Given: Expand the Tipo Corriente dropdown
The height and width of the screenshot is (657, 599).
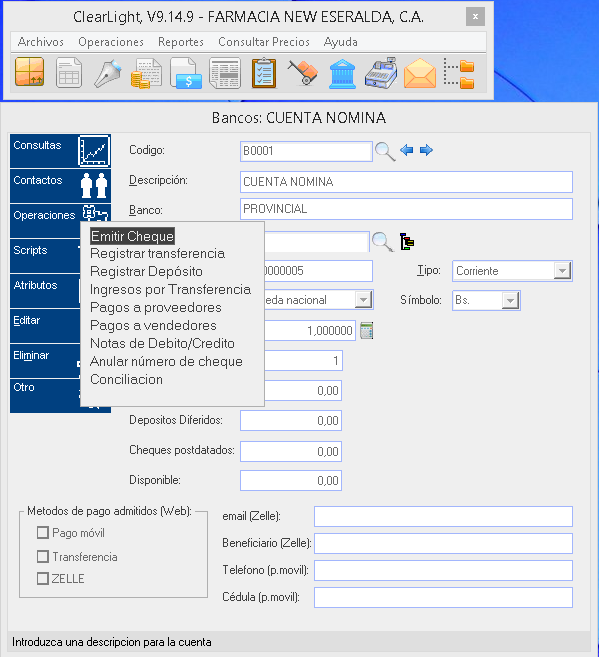Looking at the screenshot, I should [x=562, y=271].
